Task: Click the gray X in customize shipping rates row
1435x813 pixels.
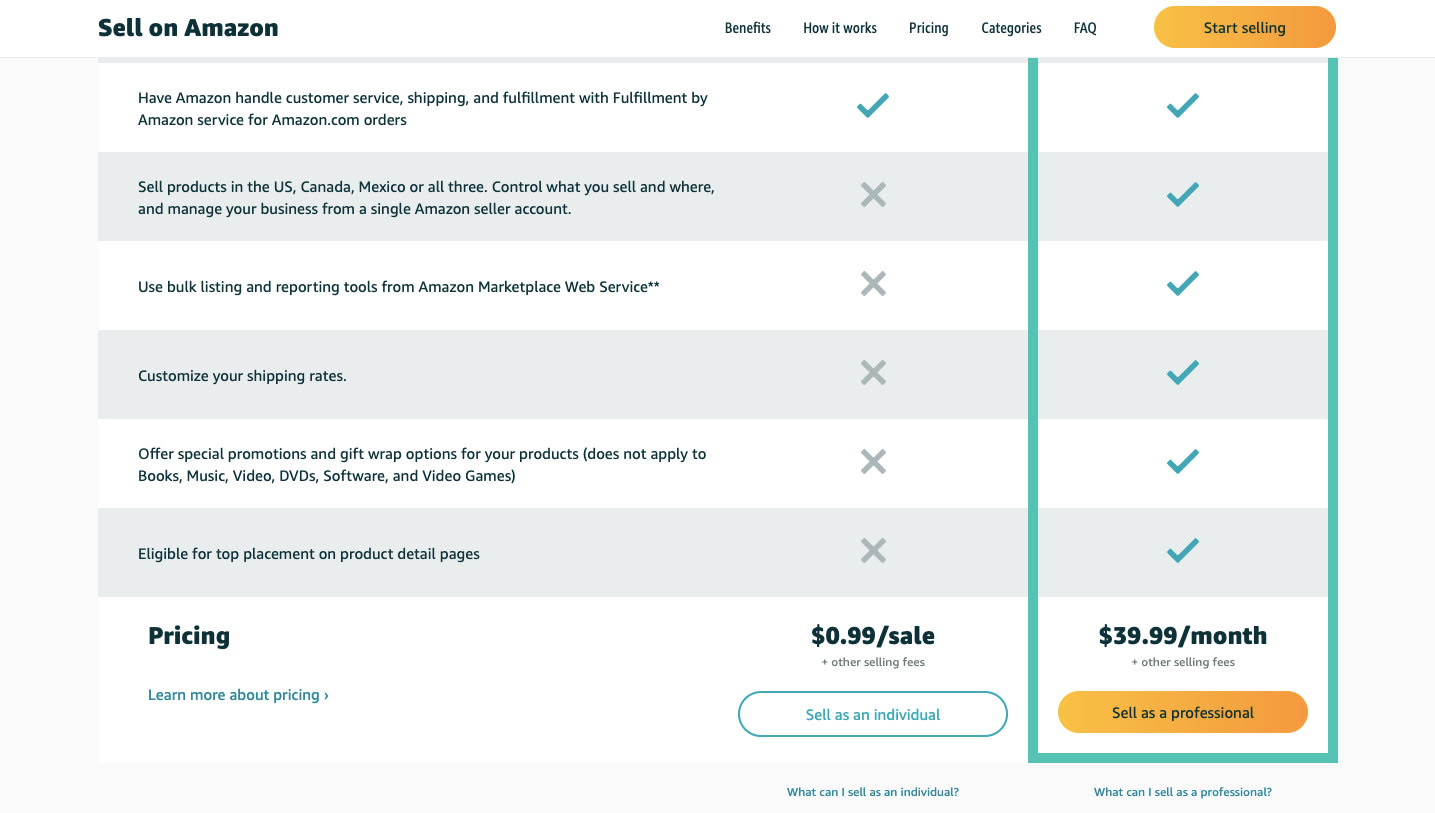Action: pos(873,373)
